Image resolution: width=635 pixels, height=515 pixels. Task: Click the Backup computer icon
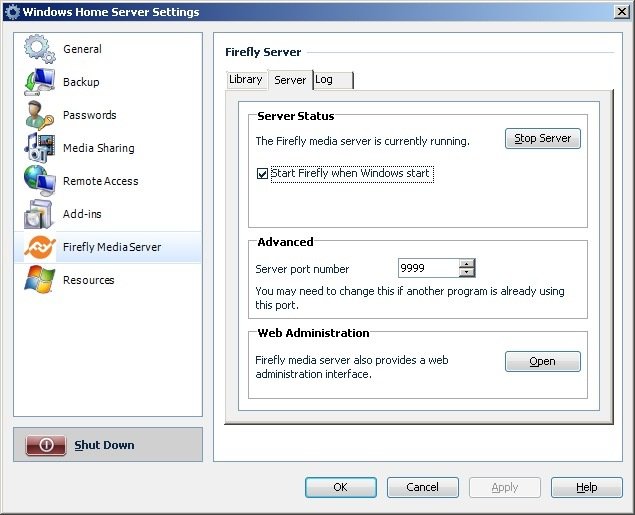pyautogui.click(x=39, y=82)
